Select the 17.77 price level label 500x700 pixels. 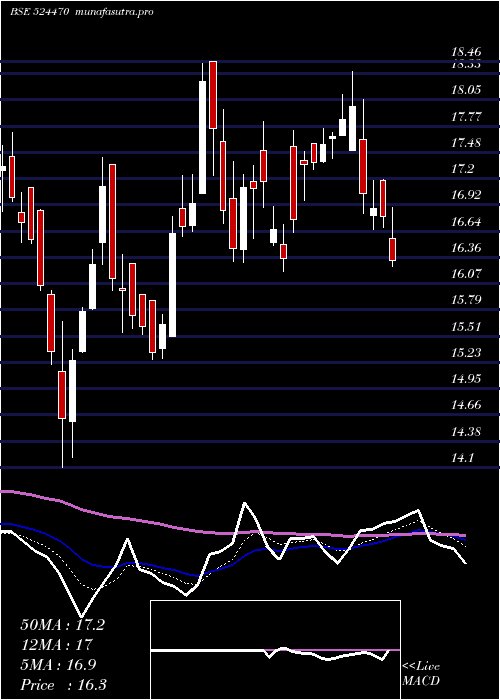(x=467, y=117)
